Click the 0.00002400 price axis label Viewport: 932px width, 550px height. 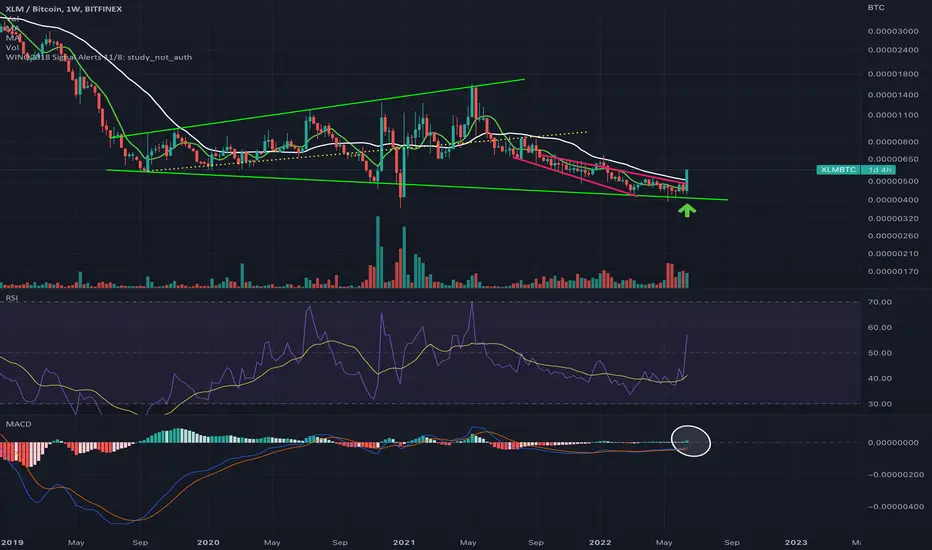point(893,50)
